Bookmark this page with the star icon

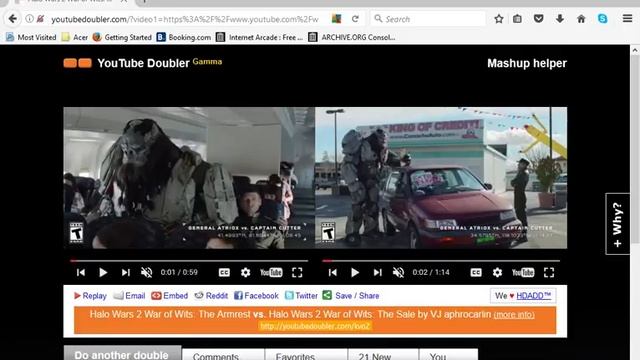point(499,19)
